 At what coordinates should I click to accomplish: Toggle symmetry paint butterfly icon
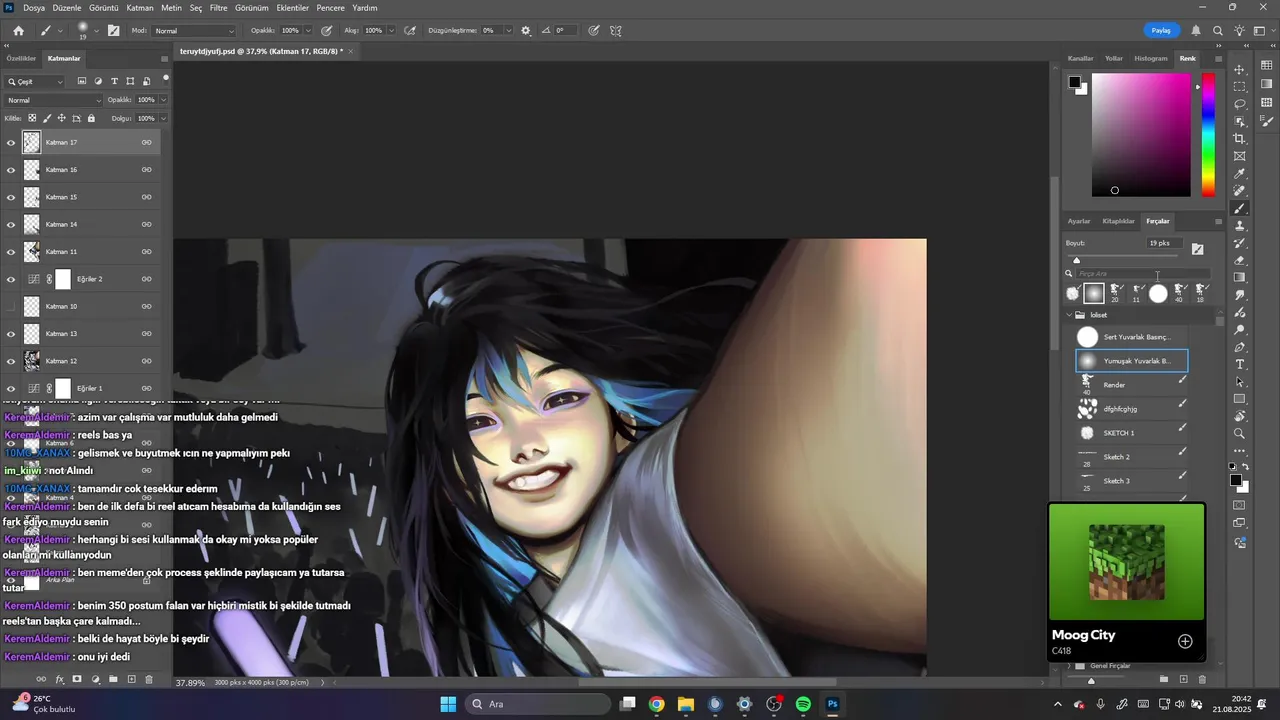click(x=616, y=31)
